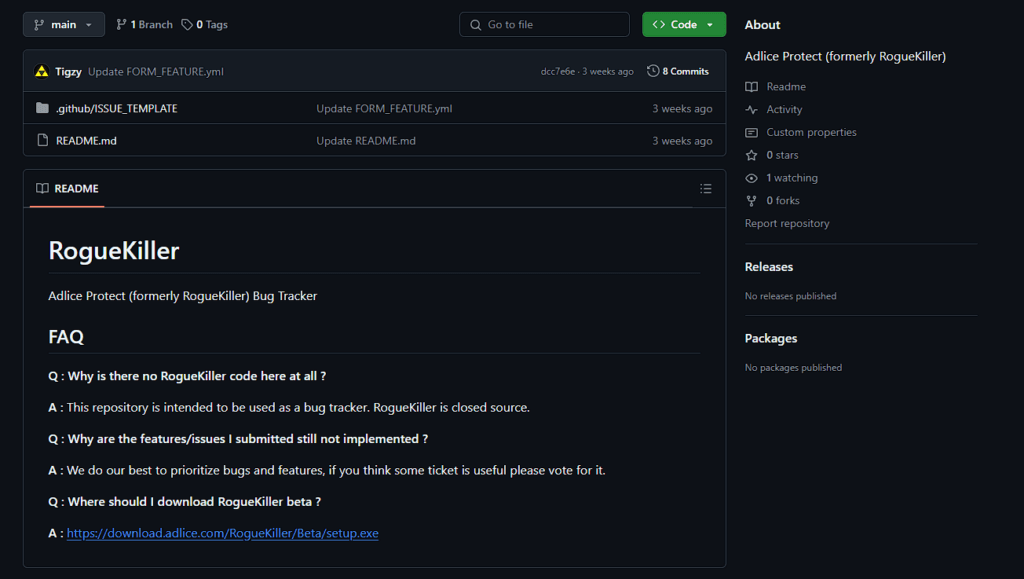Open Custom properties in About sidebar
The width and height of the screenshot is (1024, 579).
point(811,132)
